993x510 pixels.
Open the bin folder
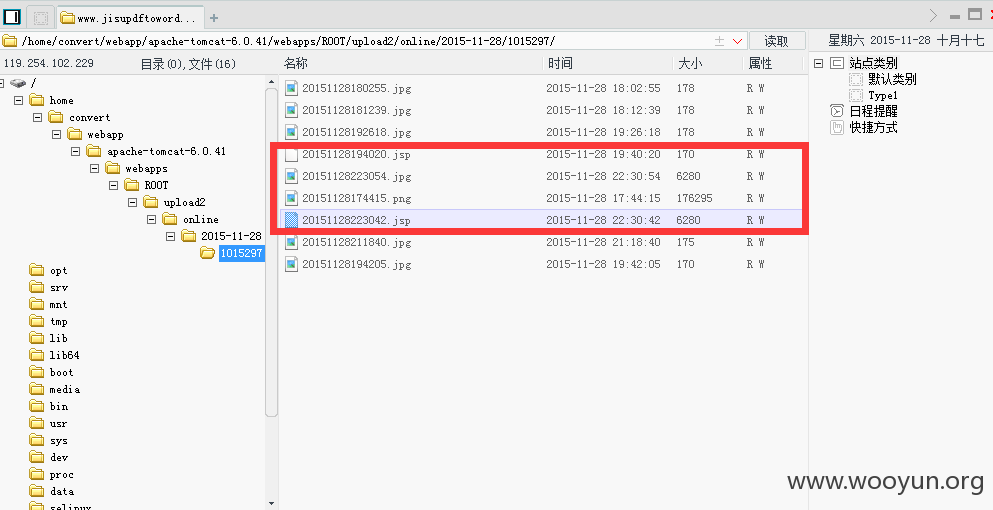[x=58, y=406]
